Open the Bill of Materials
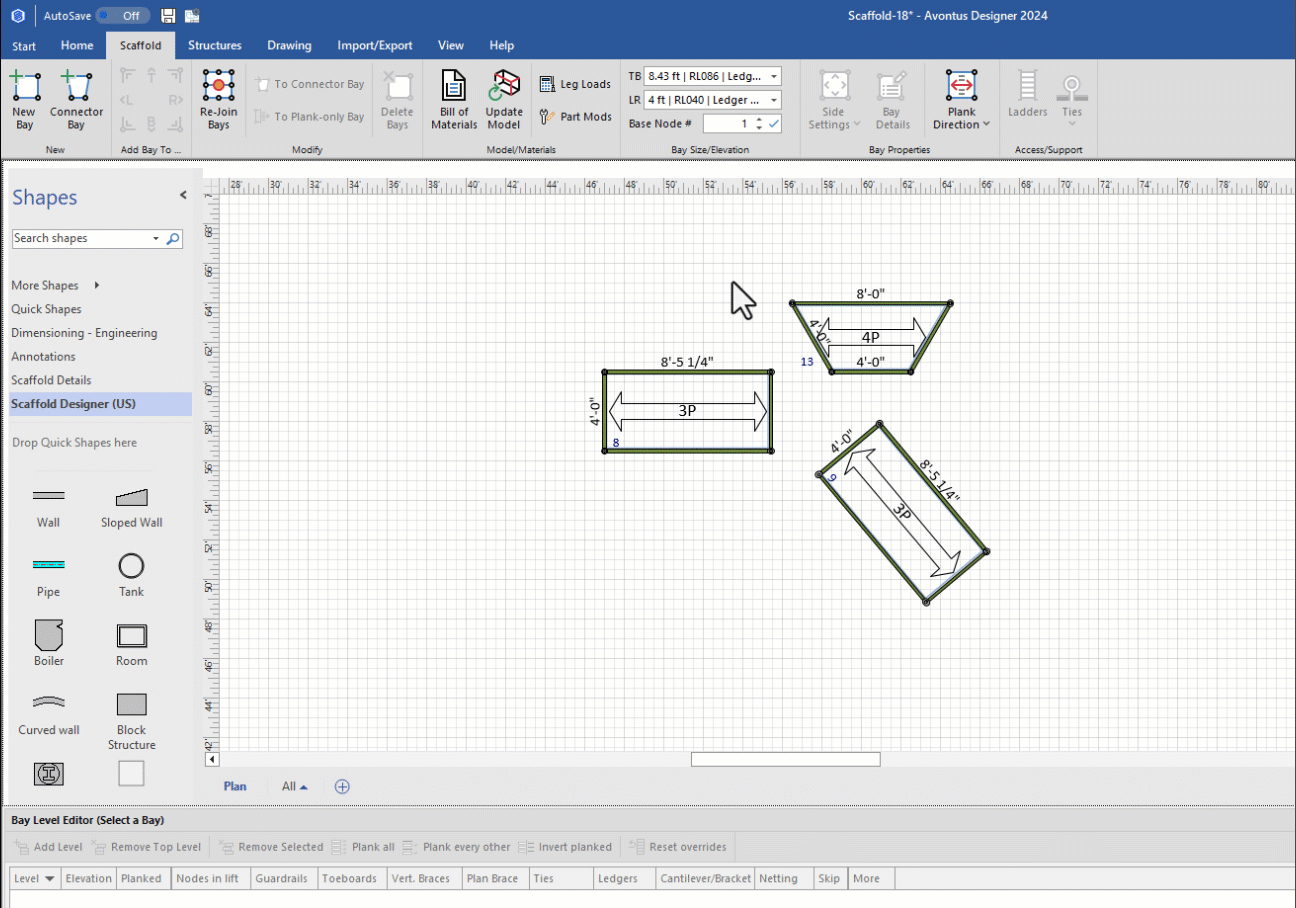The height and width of the screenshot is (908, 1296). pyautogui.click(x=454, y=100)
